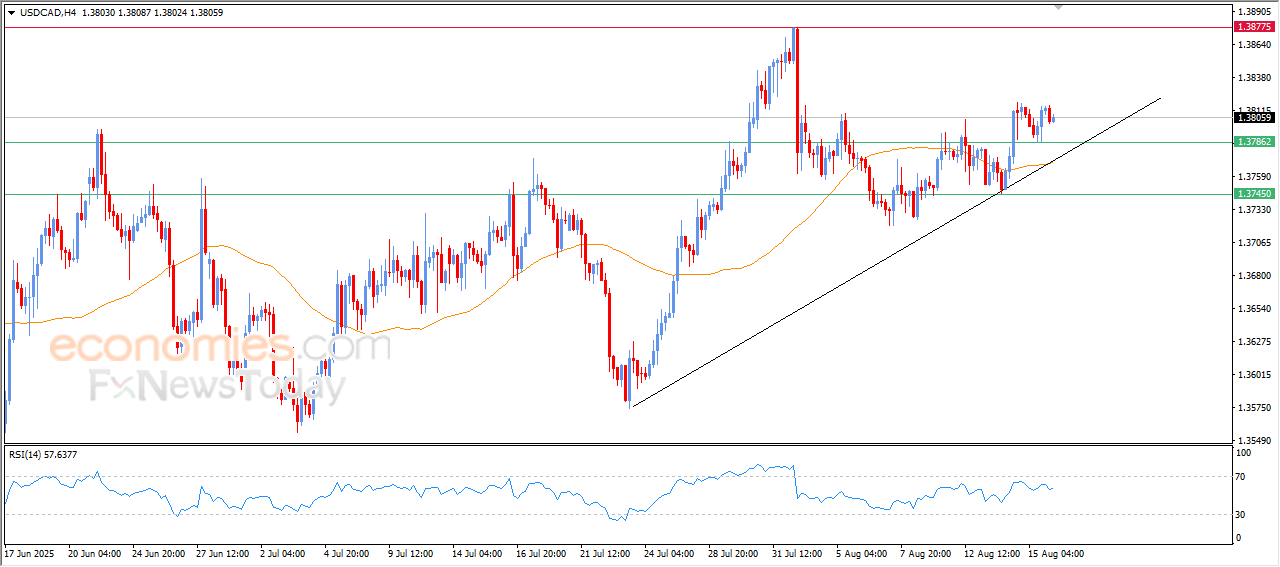
Task: Click the 24 Jun 20:00 time label
Action: [160, 553]
